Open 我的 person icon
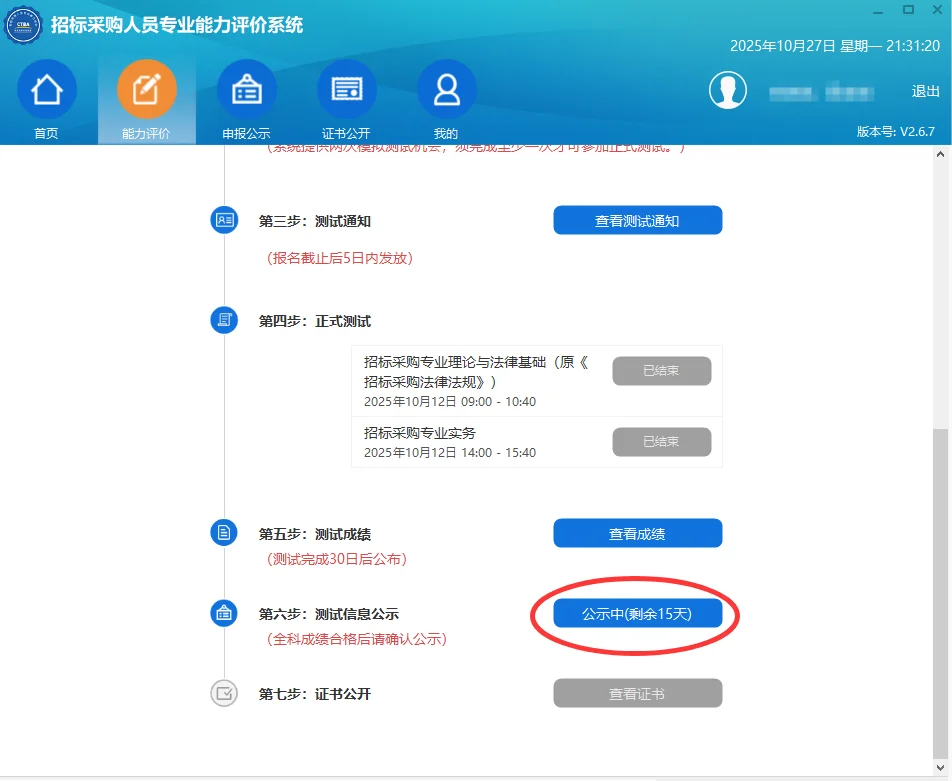Screen dimensions: 952x781 (x=446, y=89)
